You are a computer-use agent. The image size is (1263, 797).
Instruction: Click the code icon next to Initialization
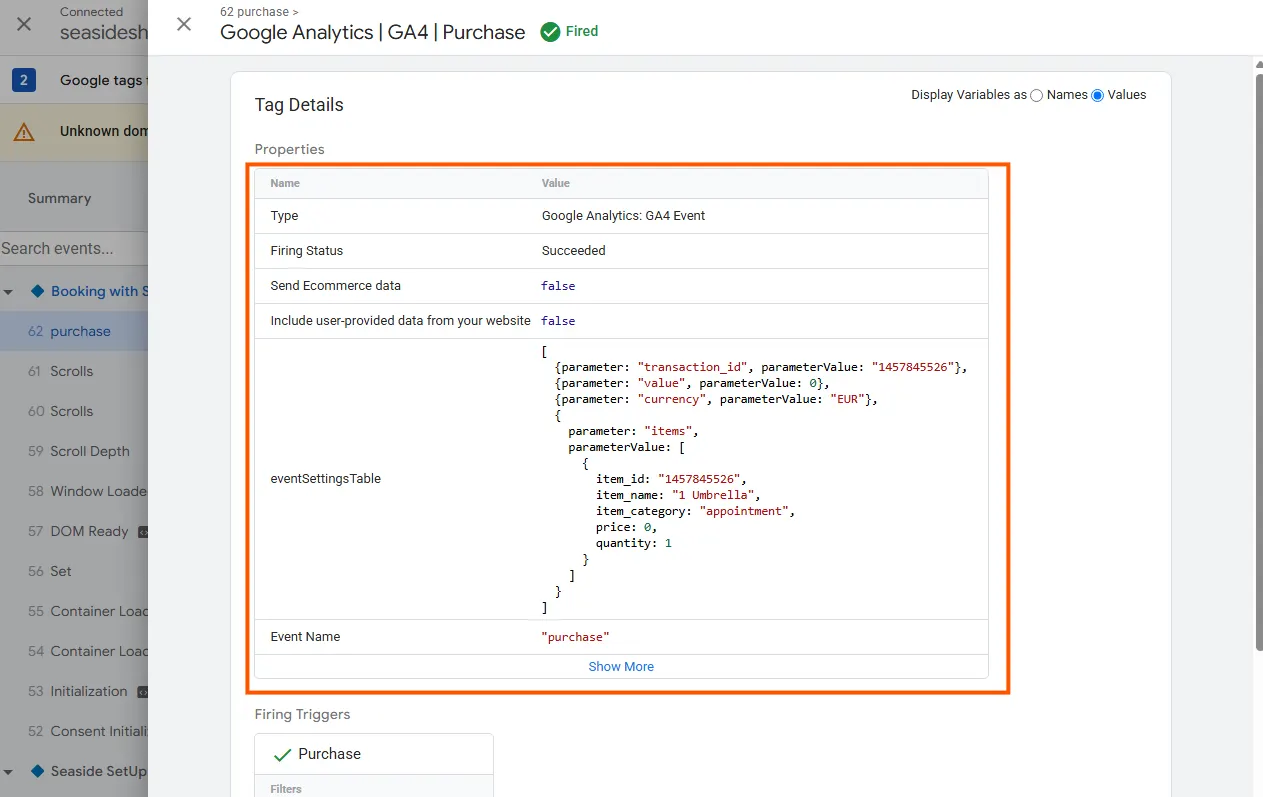(142, 691)
